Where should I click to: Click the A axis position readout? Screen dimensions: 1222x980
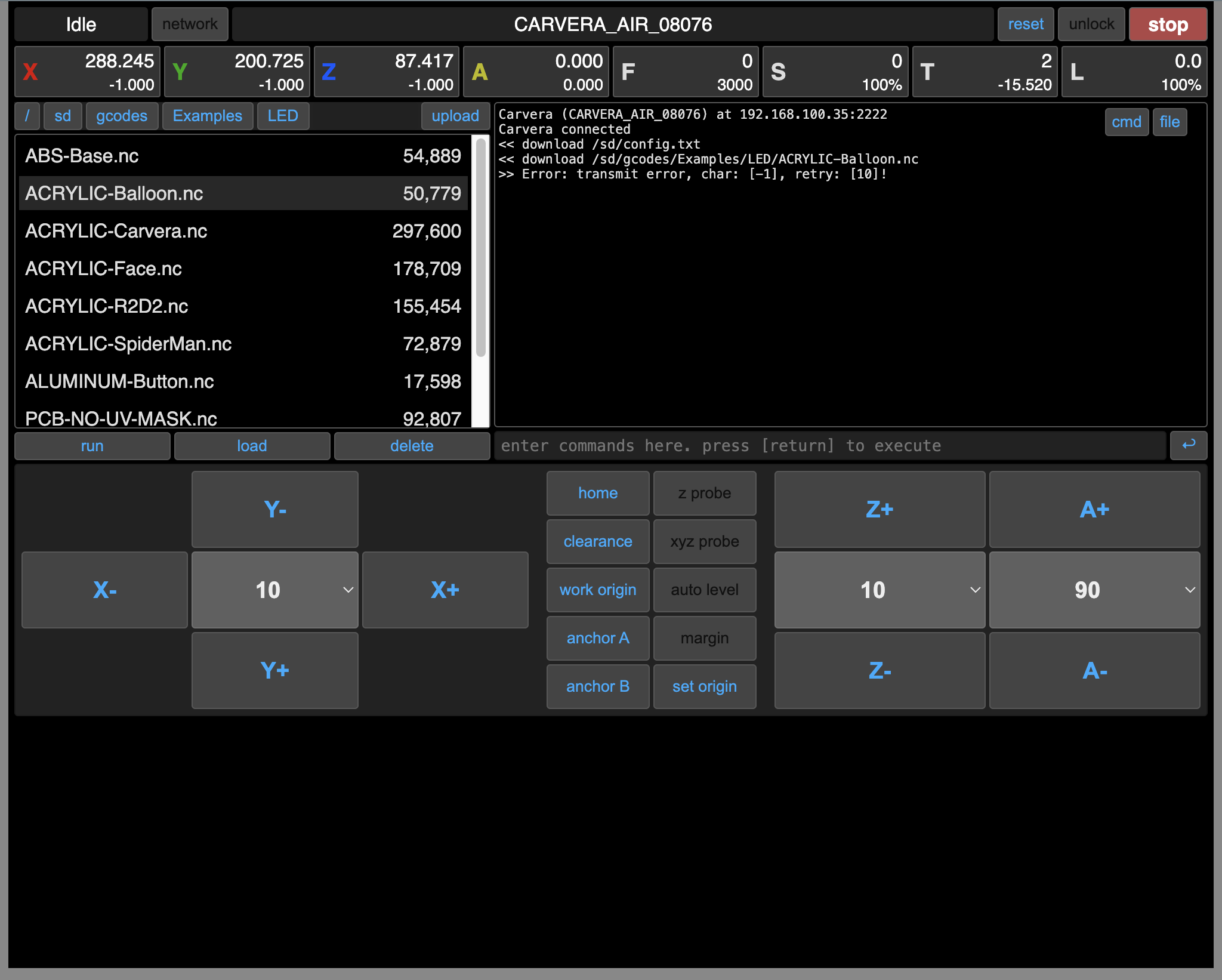point(536,72)
